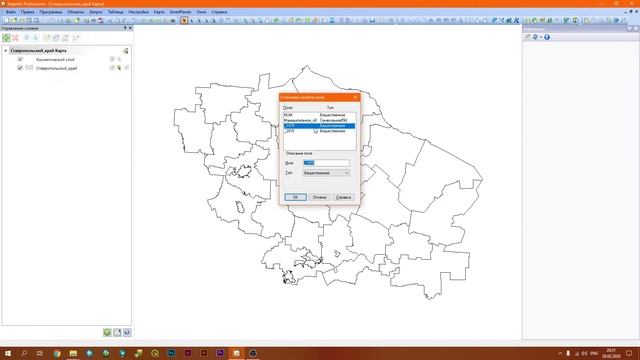Open the Таблица menu
This screenshot has height=360, width=640.
click(116, 12)
